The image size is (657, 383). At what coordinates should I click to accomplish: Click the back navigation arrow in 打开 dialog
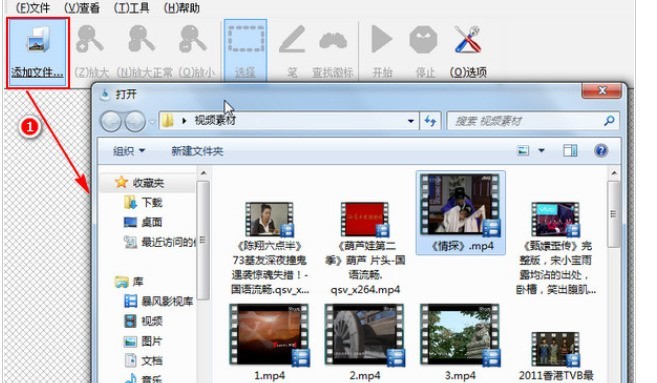point(111,122)
